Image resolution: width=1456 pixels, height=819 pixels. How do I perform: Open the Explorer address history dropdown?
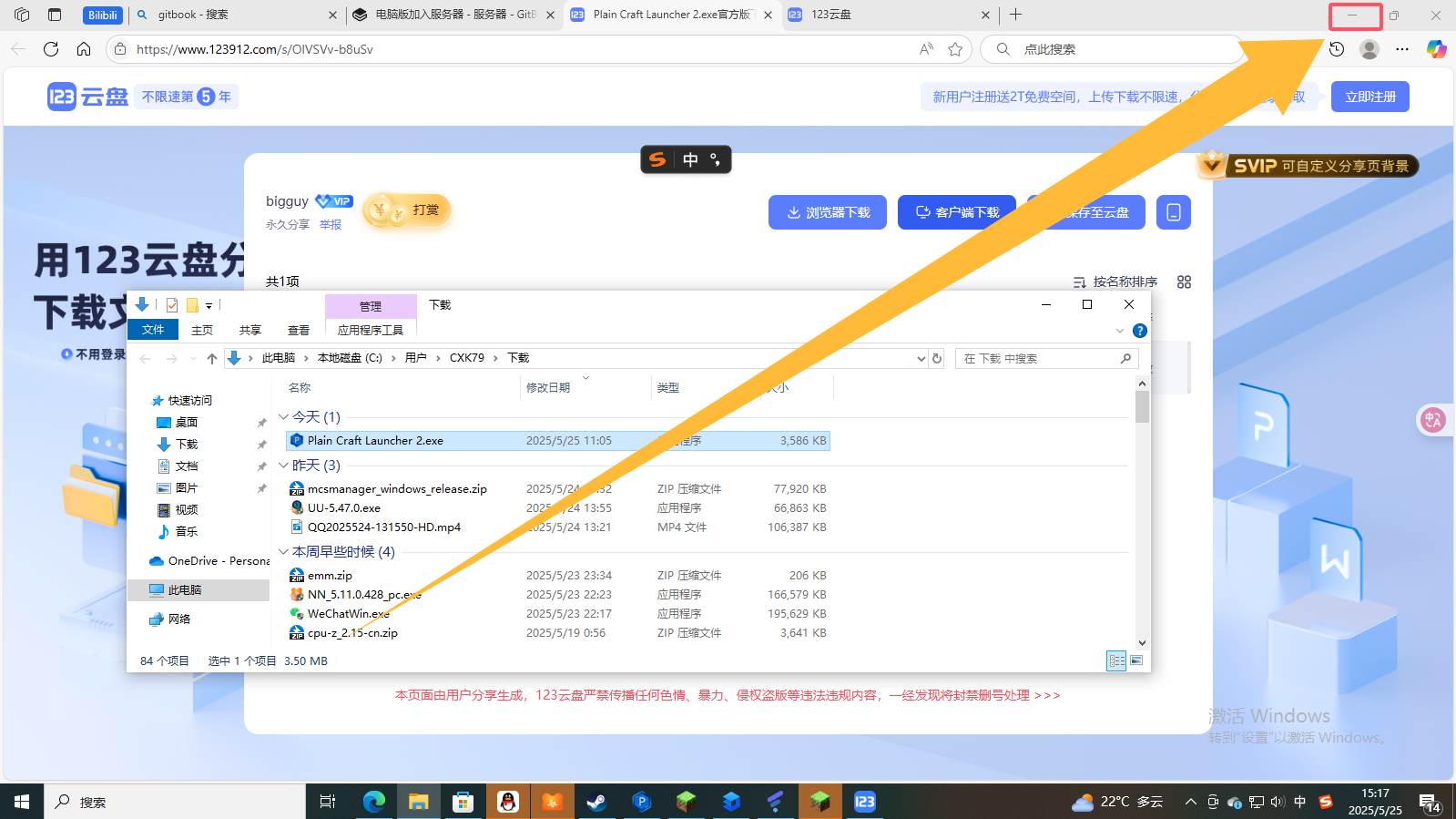pos(921,359)
